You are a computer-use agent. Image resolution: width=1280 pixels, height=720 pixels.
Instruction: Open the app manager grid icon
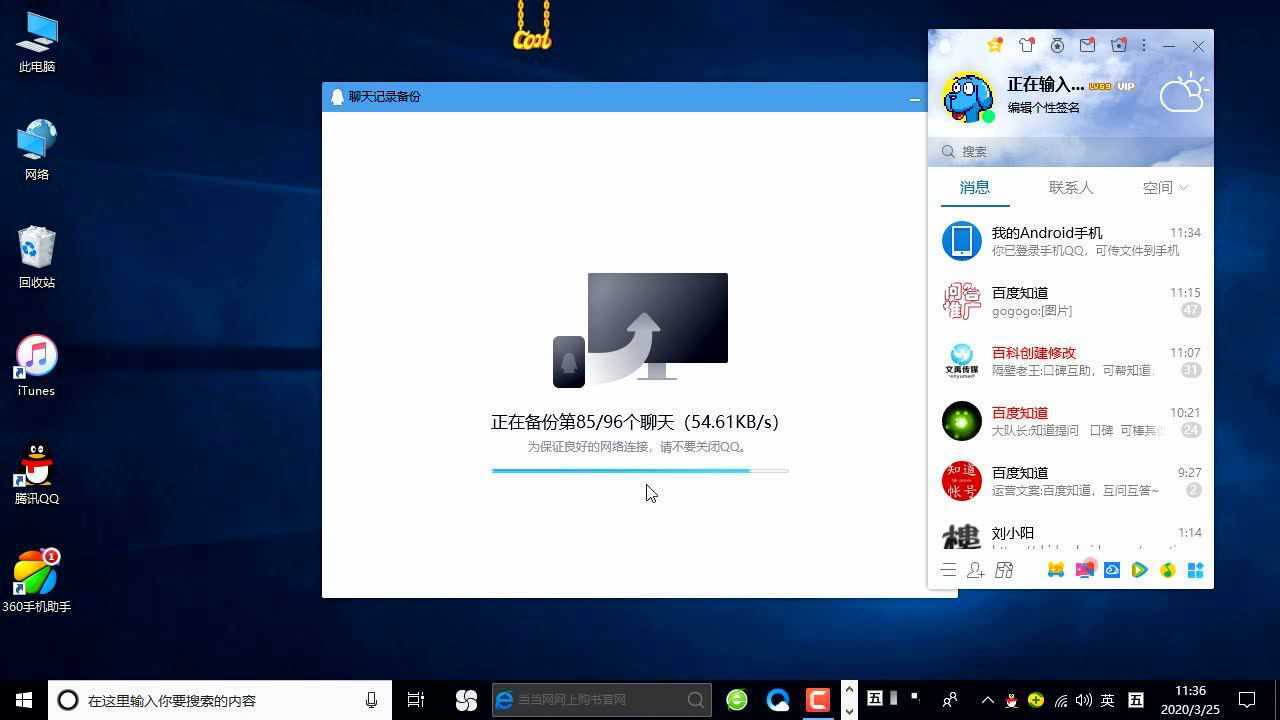point(1195,570)
